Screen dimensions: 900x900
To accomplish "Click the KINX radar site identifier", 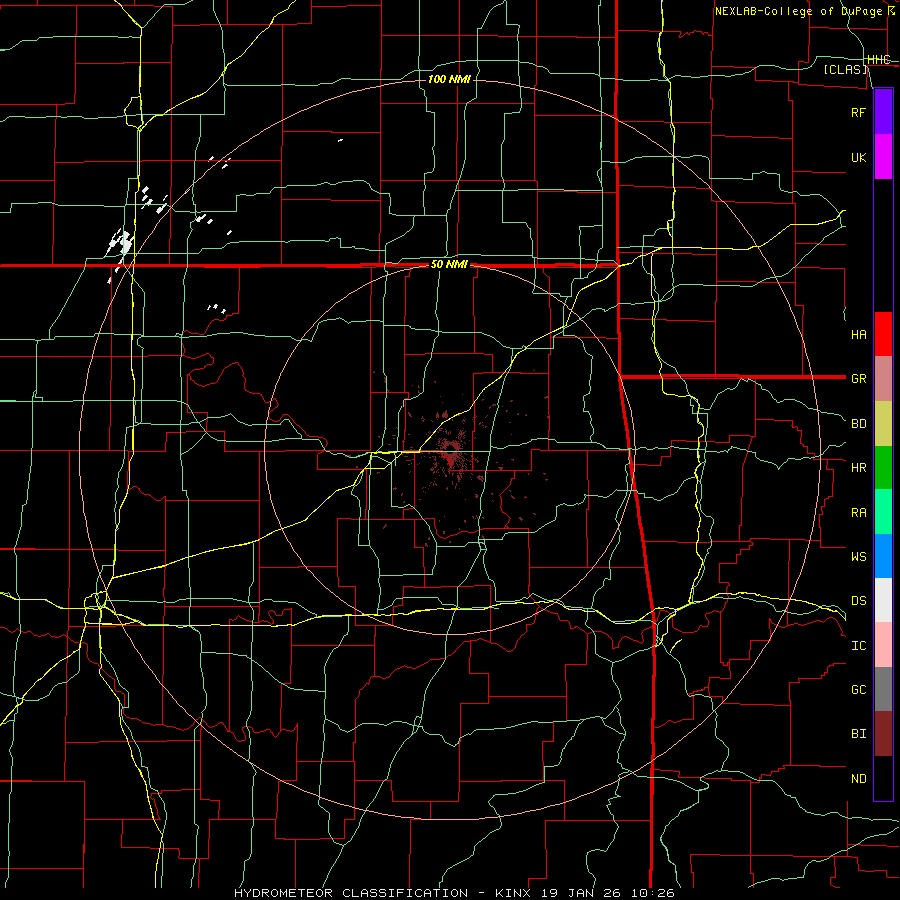I will click(515, 893).
